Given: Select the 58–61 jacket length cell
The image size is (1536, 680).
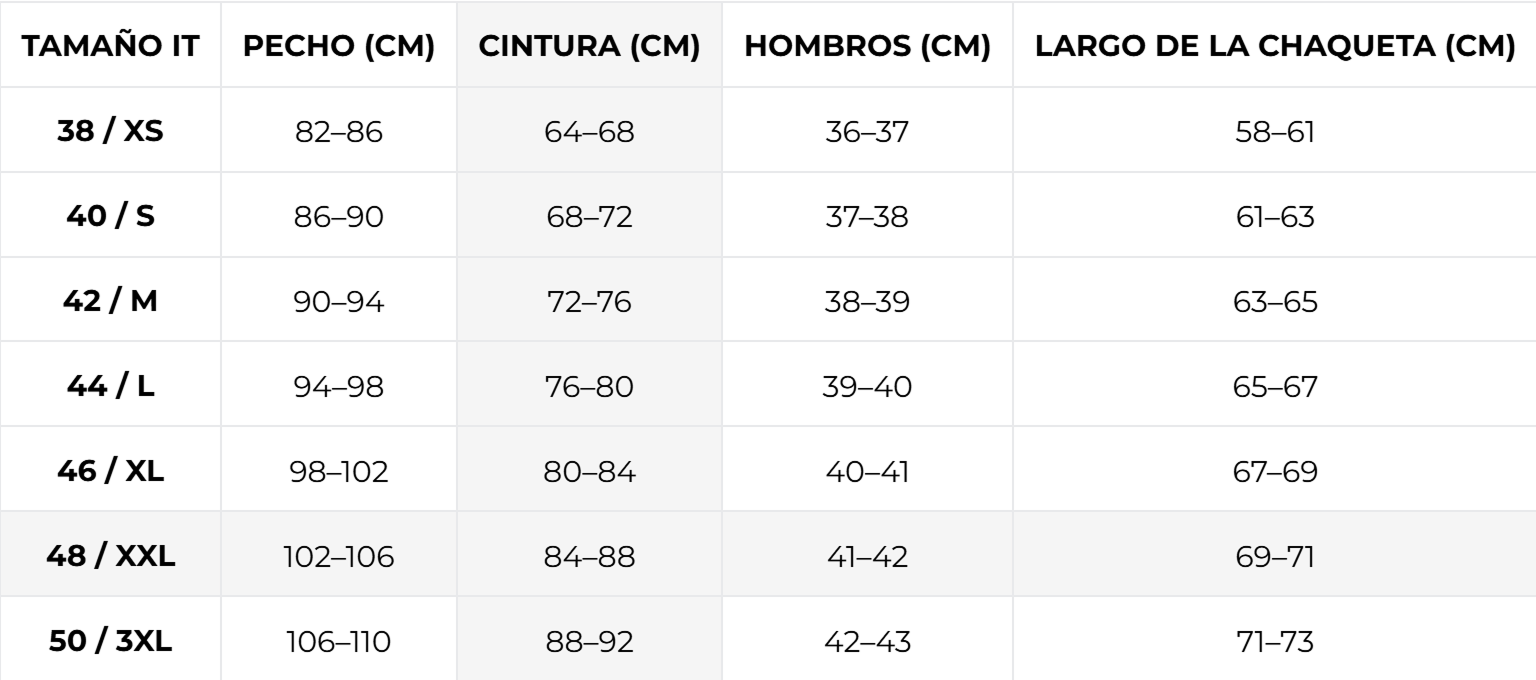Looking at the screenshot, I should point(1274,131).
